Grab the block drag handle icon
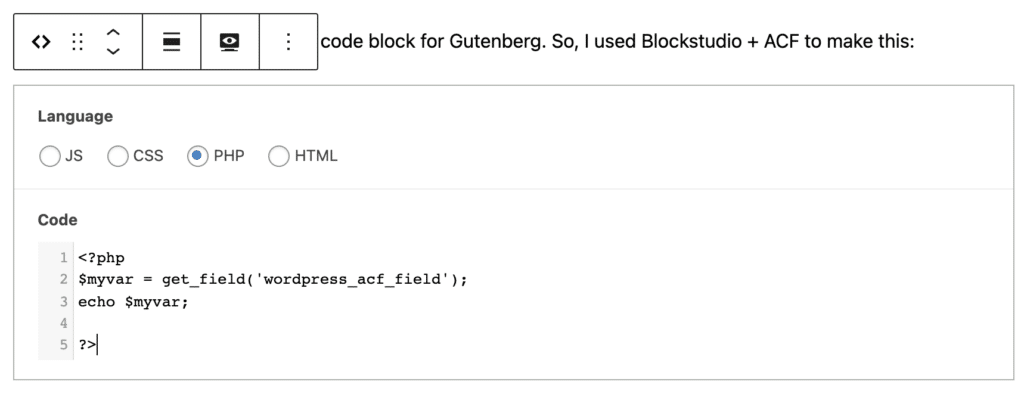Image resolution: width=1024 pixels, height=397 pixels. [x=78, y=42]
